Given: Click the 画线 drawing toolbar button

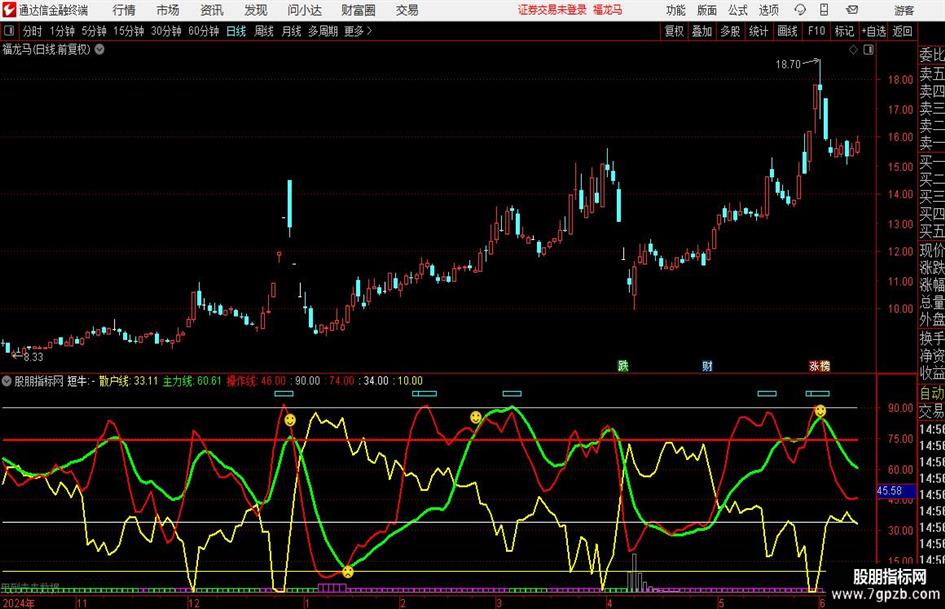Looking at the screenshot, I should [x=788, y=31].
